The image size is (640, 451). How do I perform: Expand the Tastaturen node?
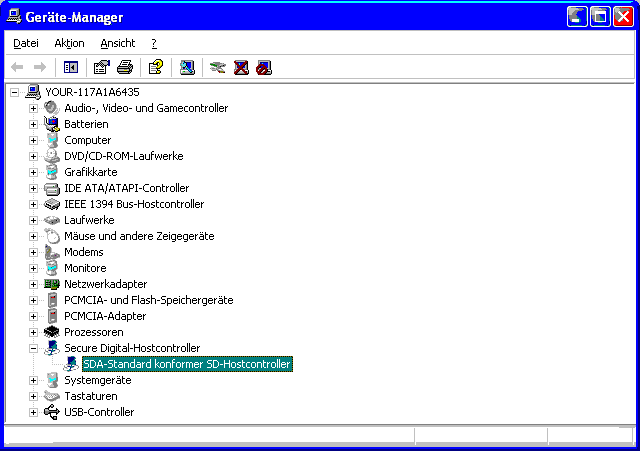[33, 396]
